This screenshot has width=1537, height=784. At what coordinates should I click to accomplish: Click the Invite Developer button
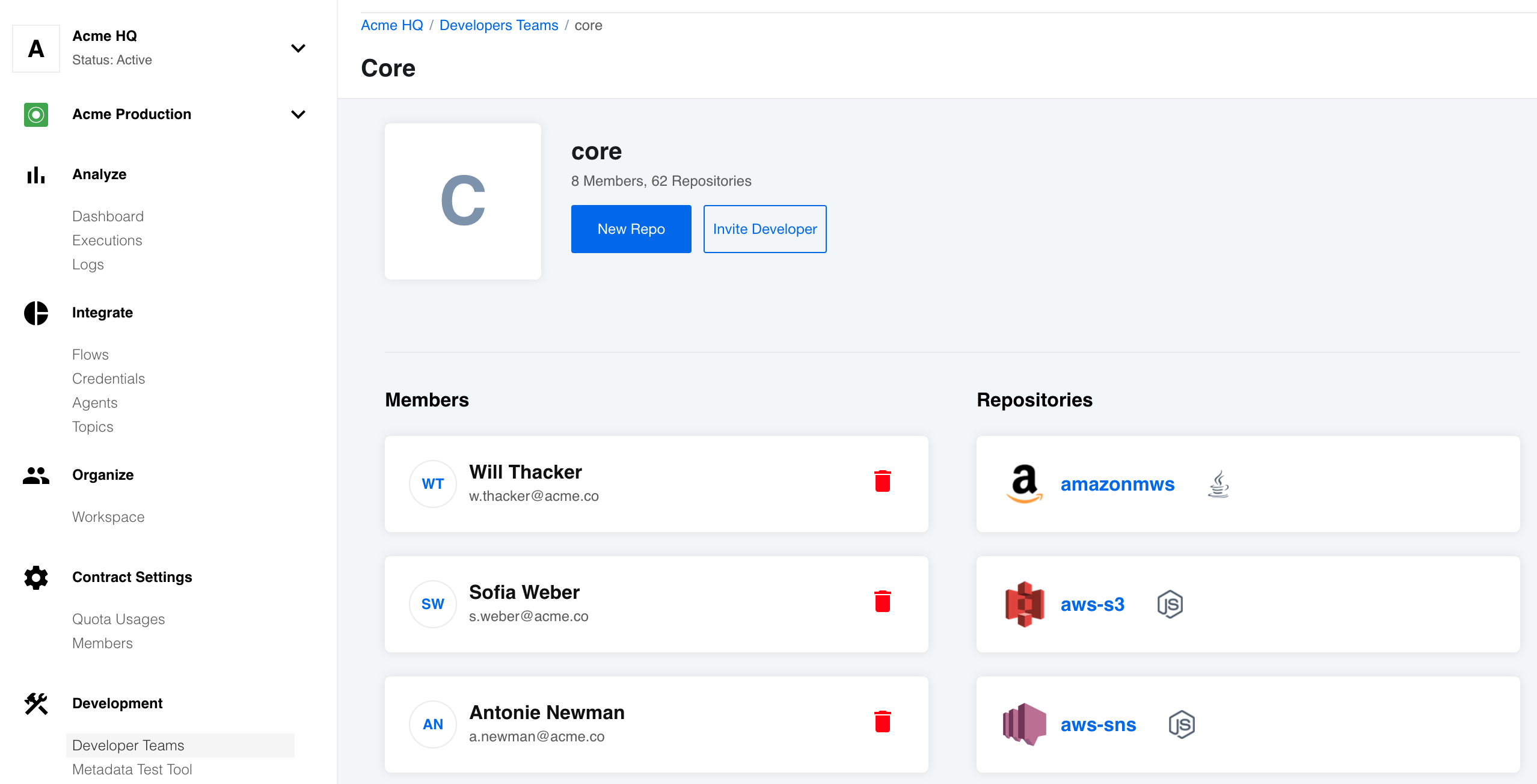pyautogui.click(x=765, y=229)
